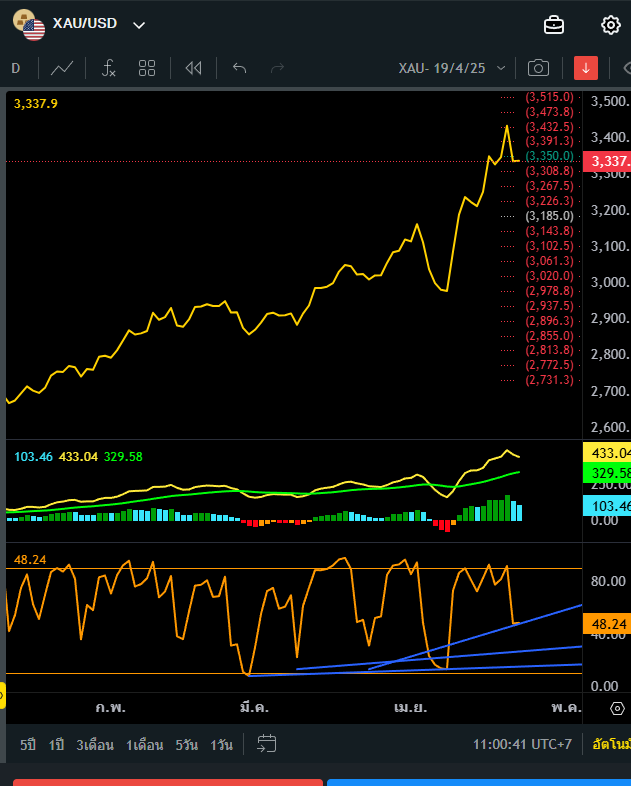Click the yellow side panel expander tab

click(3, 695)
